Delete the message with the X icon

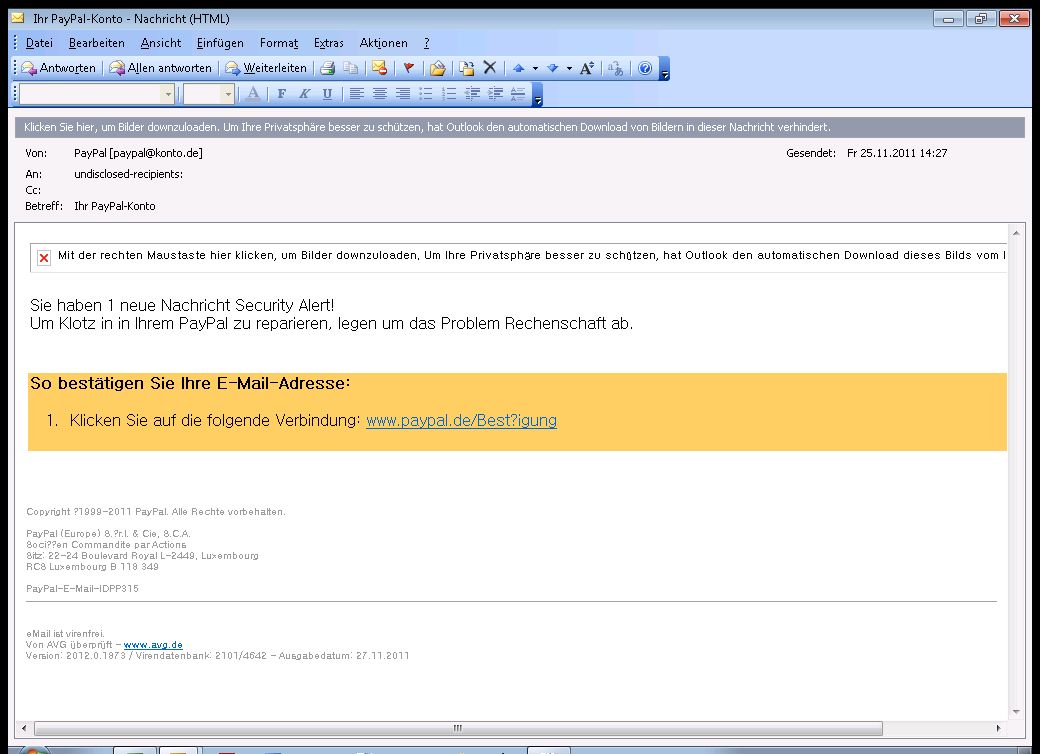490,68
